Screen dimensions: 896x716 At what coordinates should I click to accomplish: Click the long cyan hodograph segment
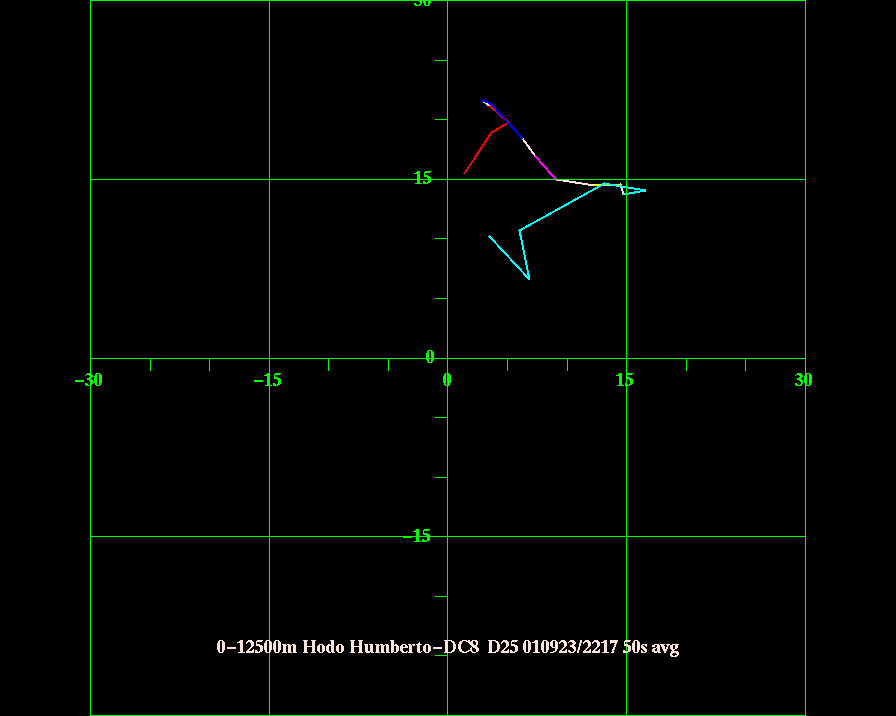point(562,207)
